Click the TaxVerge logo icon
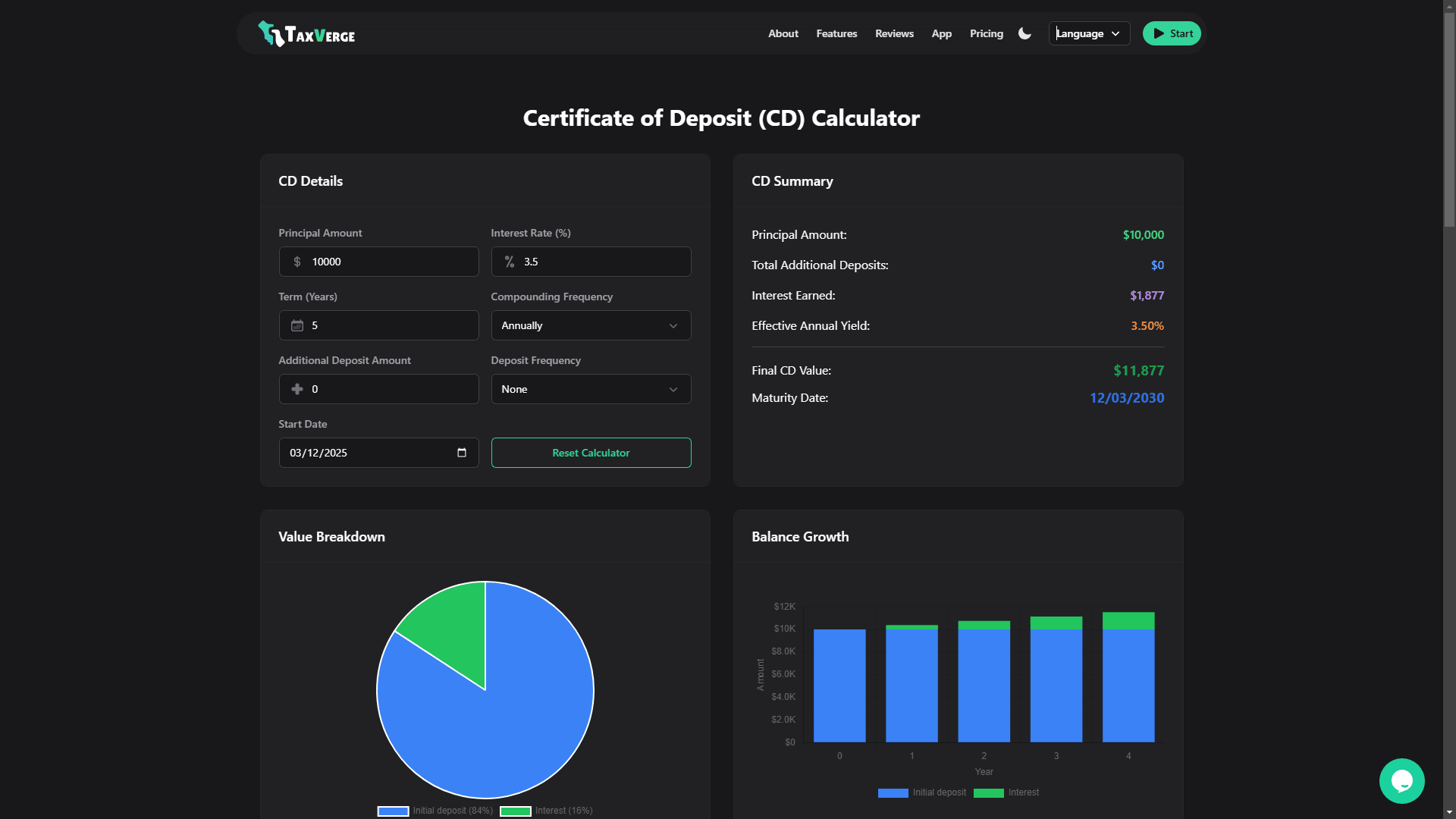The width and height of the screenshot is (1456, 819). coord(270,33)
